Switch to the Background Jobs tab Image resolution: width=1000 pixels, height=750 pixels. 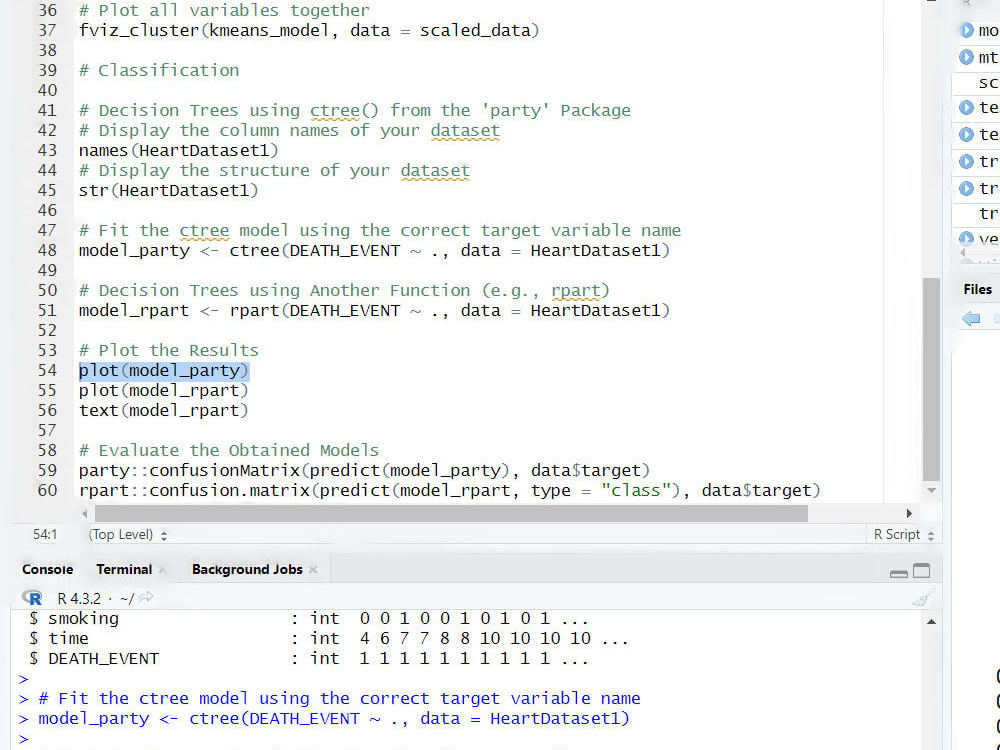tap(247, 570)
